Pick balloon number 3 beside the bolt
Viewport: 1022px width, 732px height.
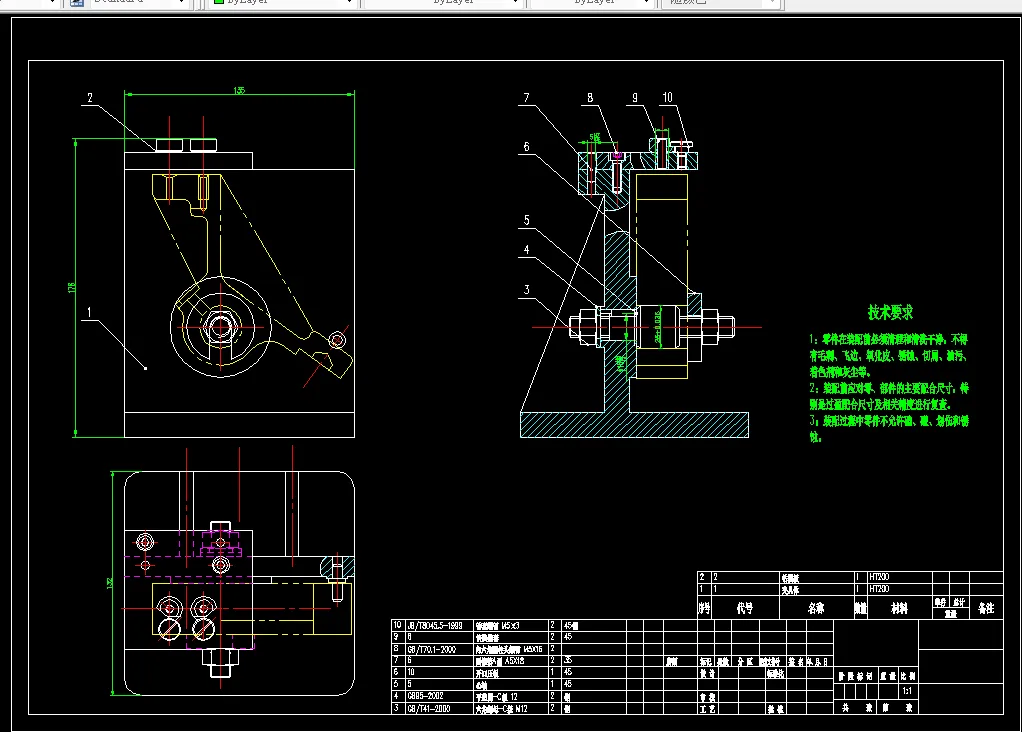click(x=526, y=291)
